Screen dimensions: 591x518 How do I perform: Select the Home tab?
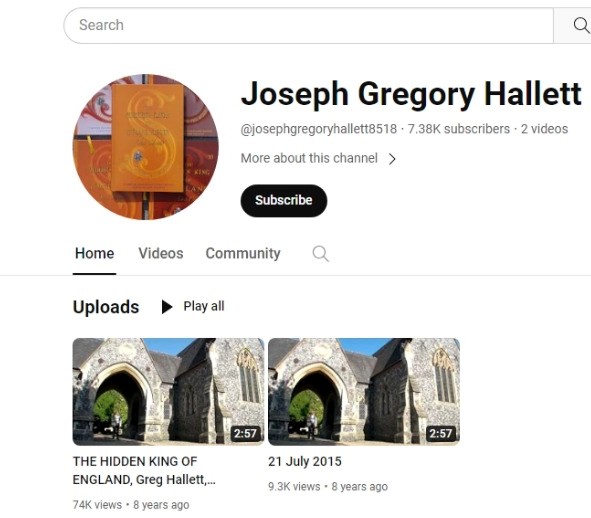point(95,253)
